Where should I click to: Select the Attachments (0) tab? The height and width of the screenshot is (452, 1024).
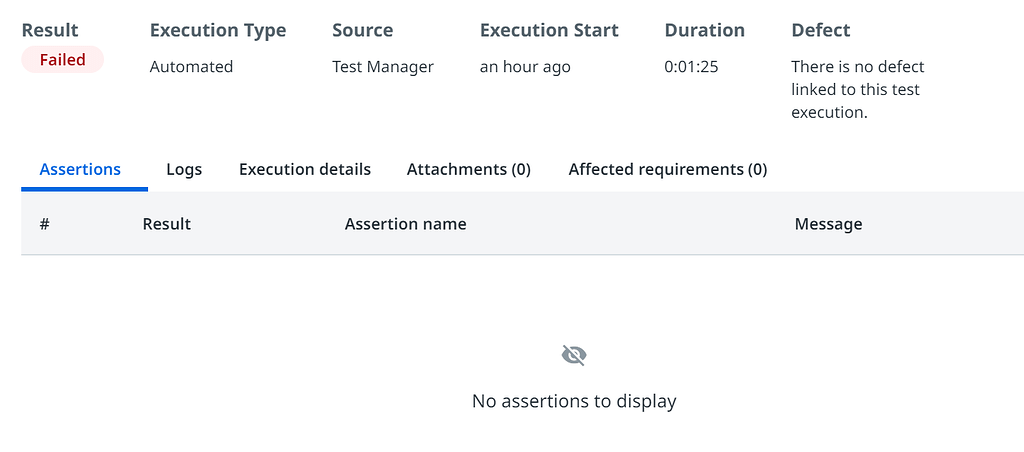click(468, 169)
